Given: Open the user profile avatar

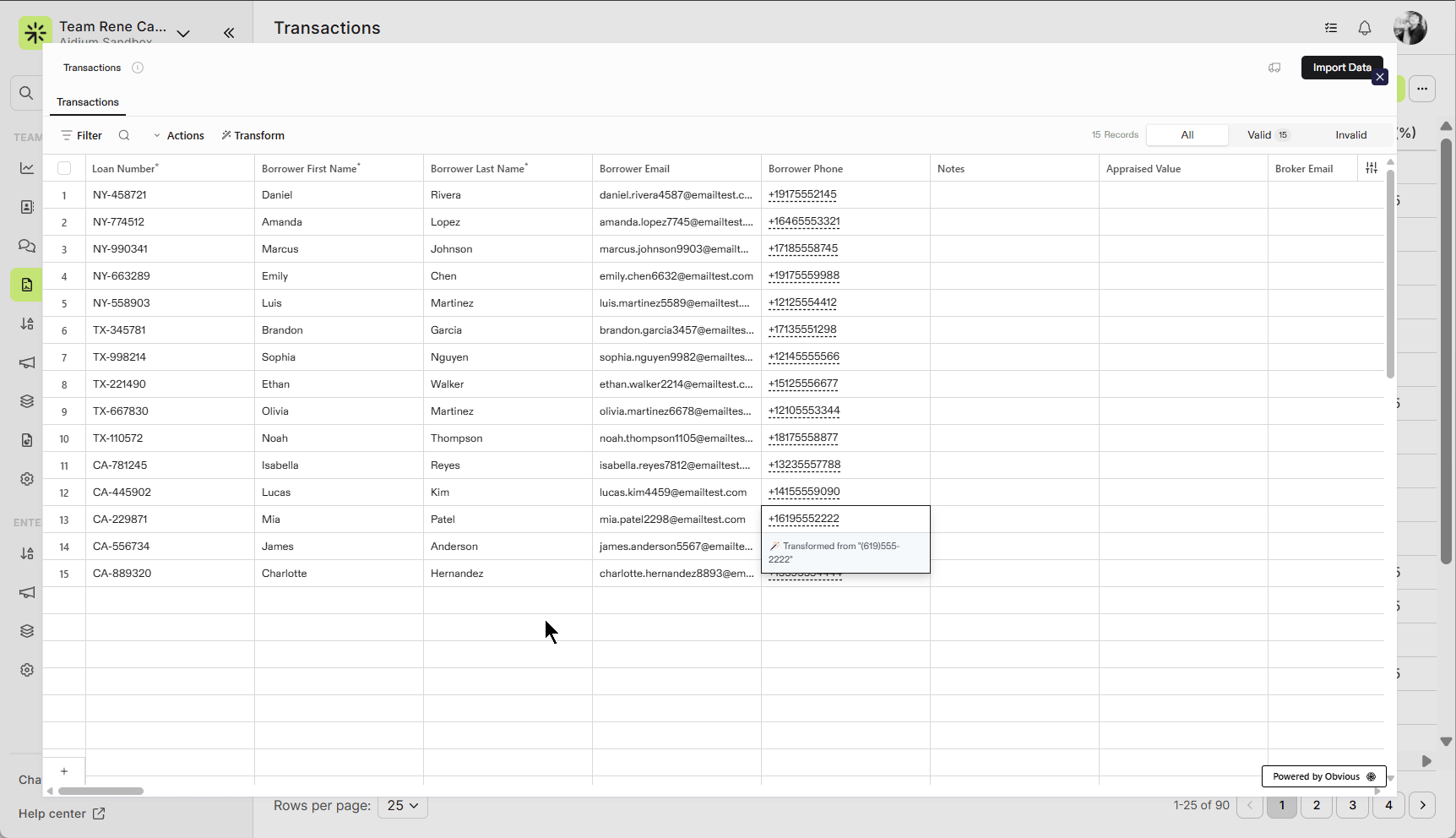Looking at the screenshot, I should 1410,28.
